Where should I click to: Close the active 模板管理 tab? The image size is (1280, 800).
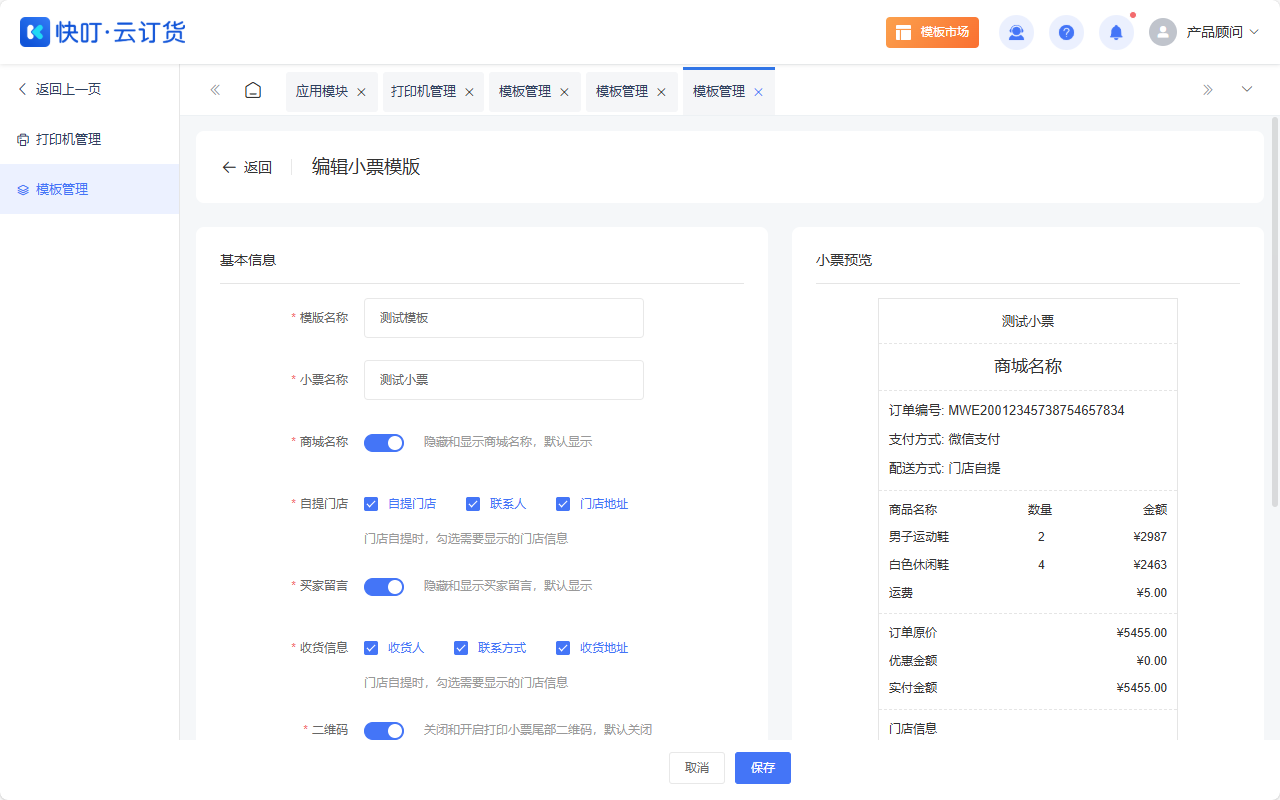758,92
